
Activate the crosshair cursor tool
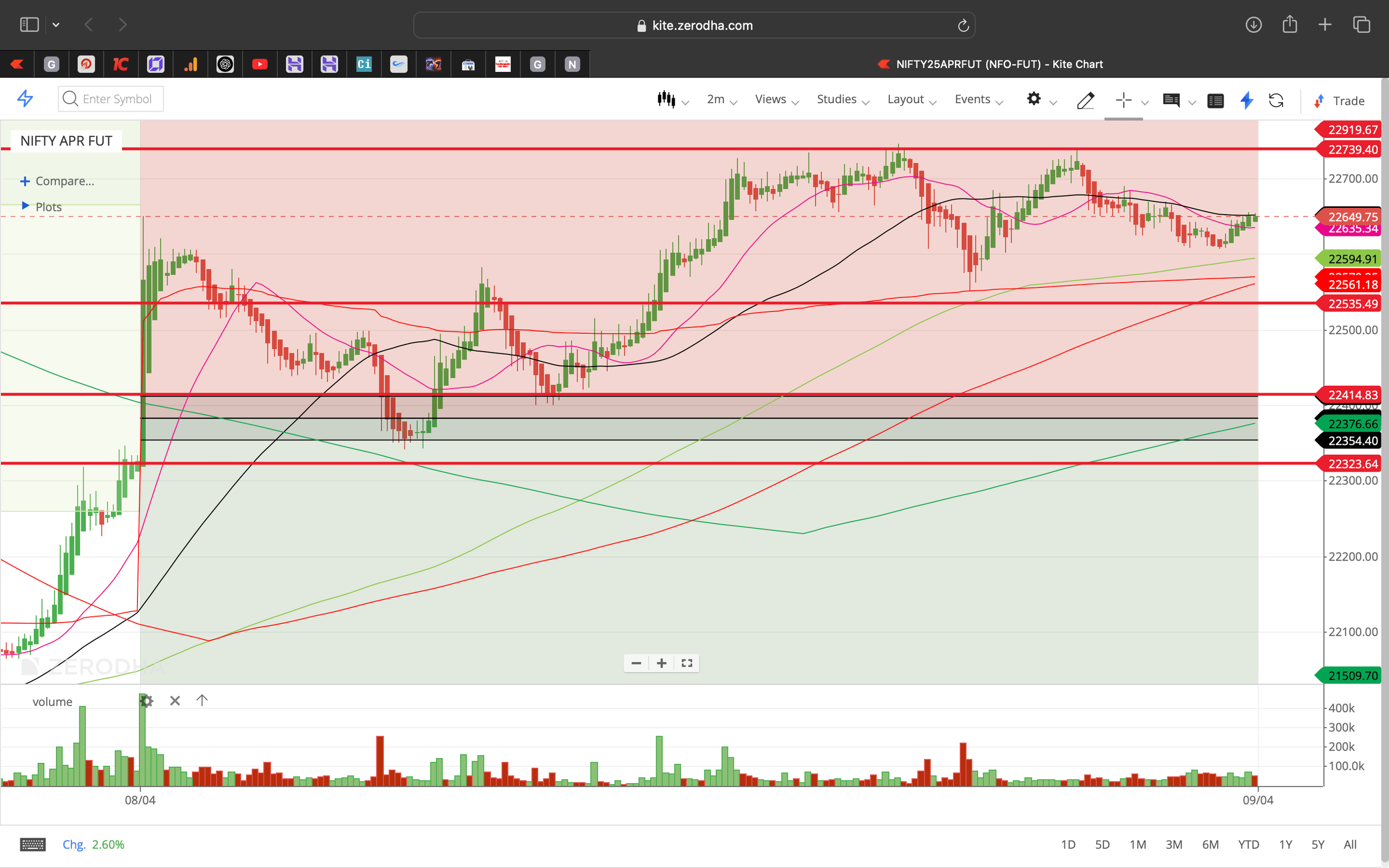pyautogui.click(x=1123, y=100)
